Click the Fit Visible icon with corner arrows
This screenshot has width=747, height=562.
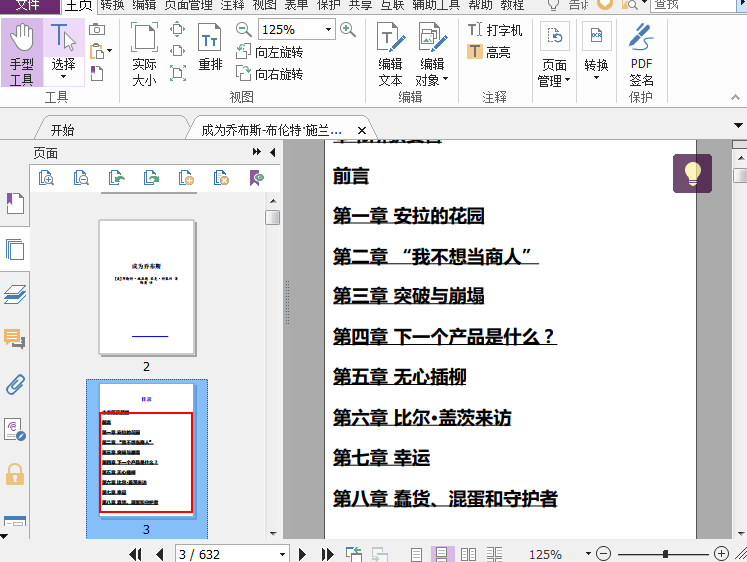(x=178, y=73)
